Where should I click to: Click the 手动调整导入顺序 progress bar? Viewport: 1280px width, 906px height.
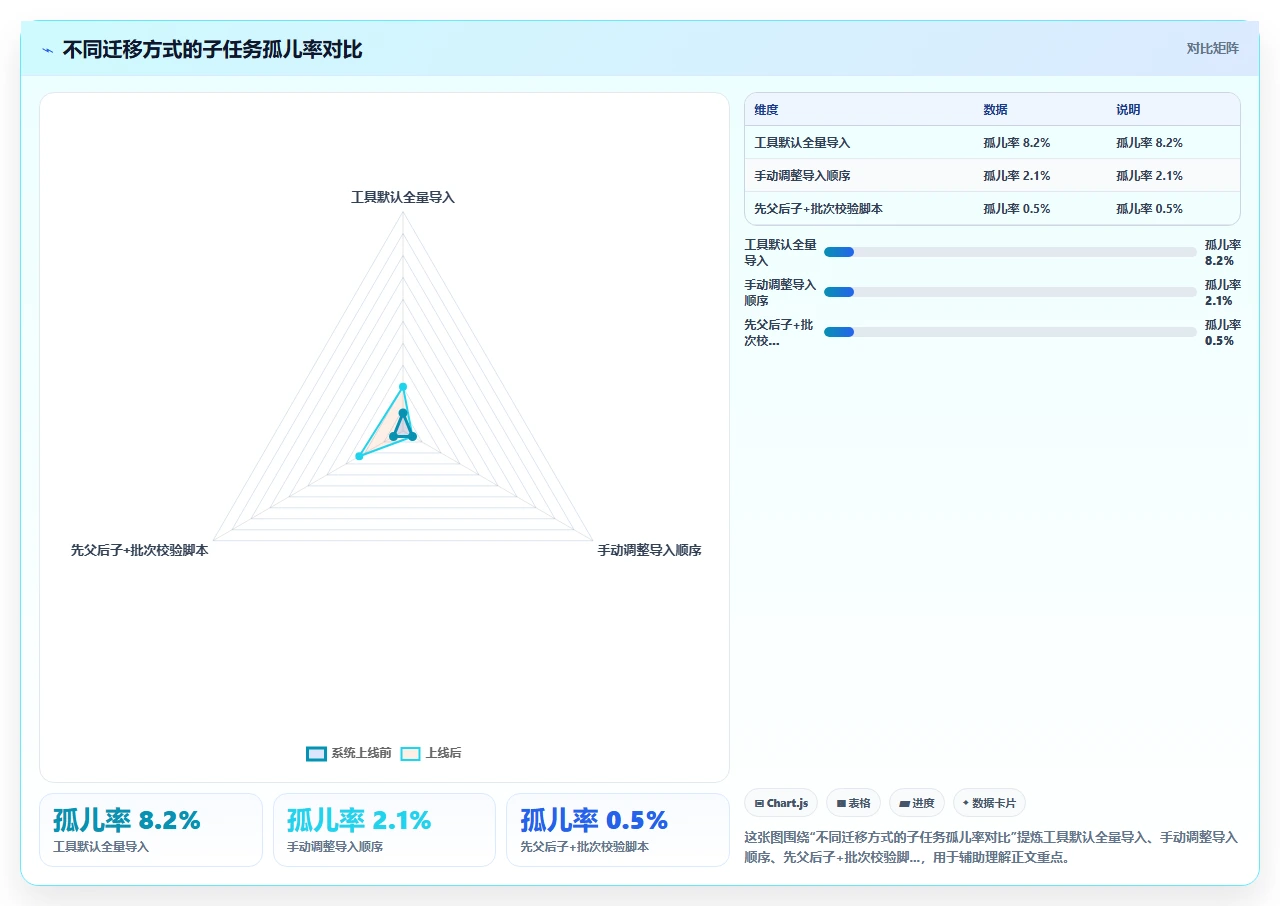[1010, 292]
